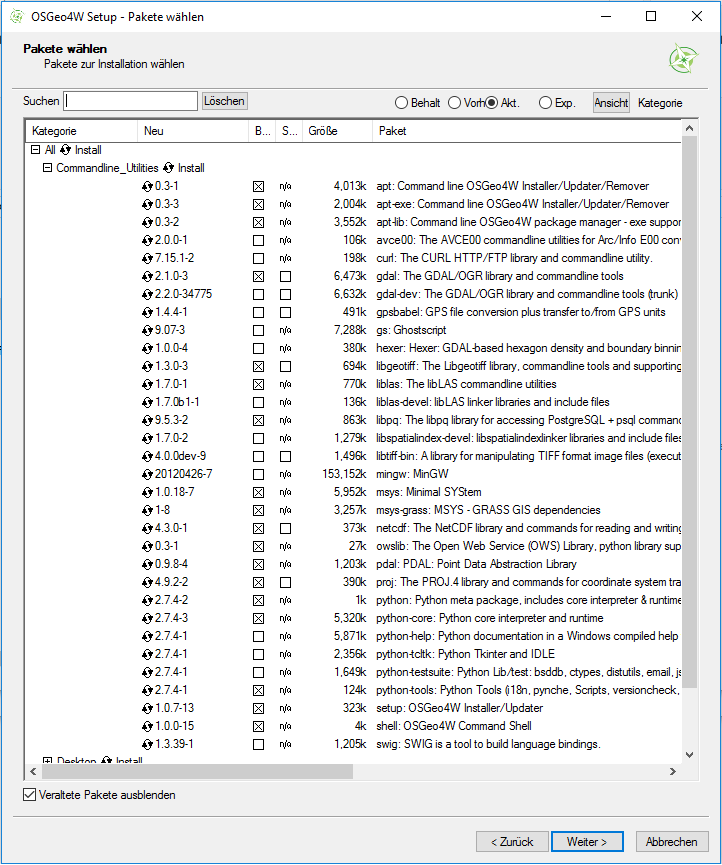Check the source box for gdal
722x865 pixels.
[x=285, y=276]
